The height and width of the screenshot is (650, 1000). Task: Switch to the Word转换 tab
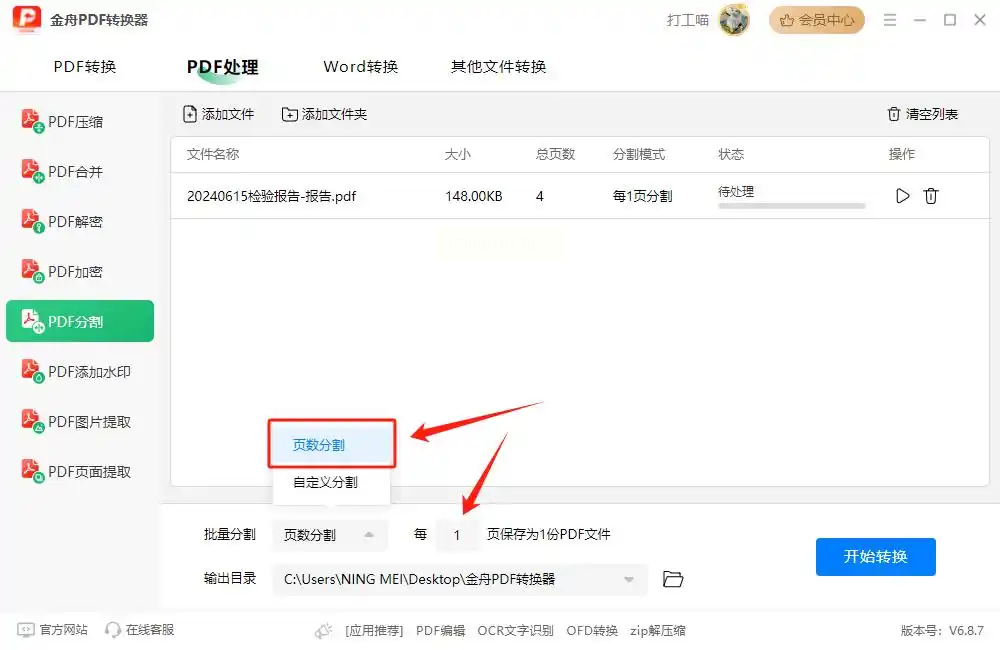360,66
